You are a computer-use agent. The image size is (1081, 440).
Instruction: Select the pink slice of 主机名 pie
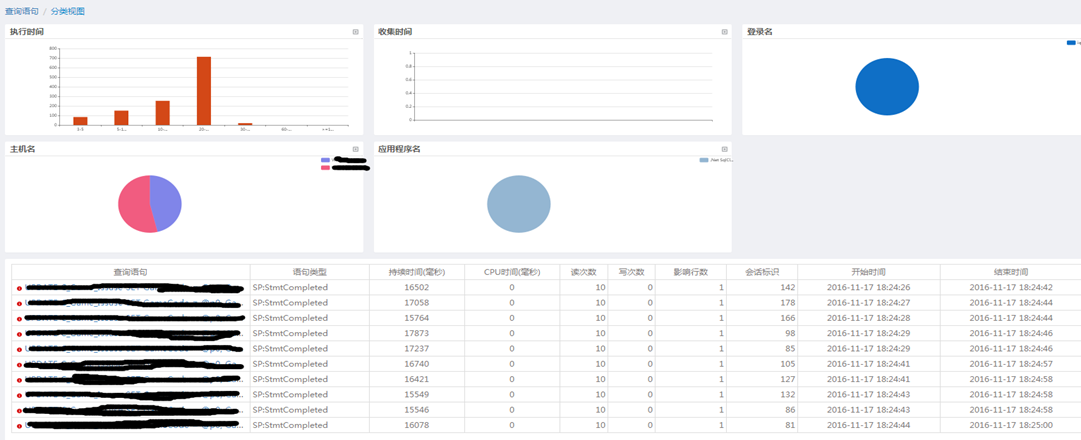(x=134, y=205)
